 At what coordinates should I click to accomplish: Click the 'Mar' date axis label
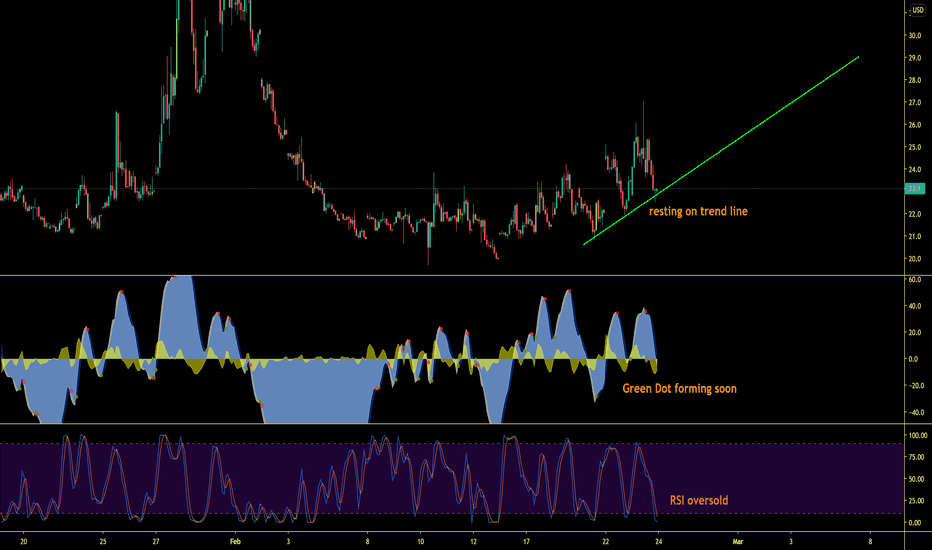click(738, 542)
